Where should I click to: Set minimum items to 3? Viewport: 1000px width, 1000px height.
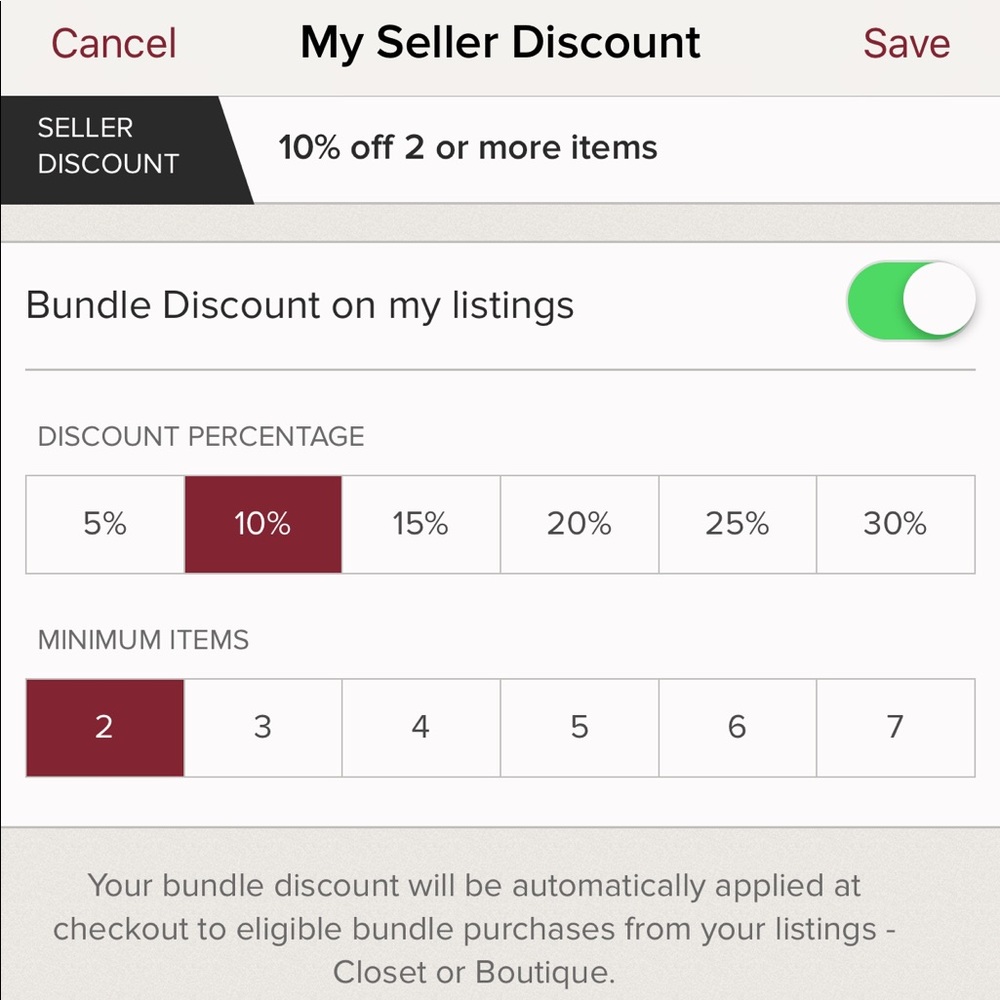tap(262, 727)
